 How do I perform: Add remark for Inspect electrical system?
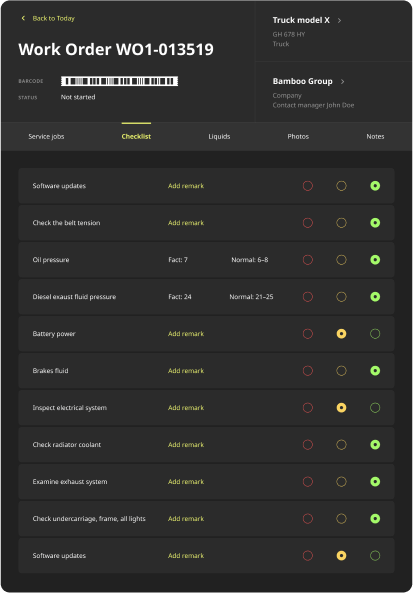[x=186, y=408]
